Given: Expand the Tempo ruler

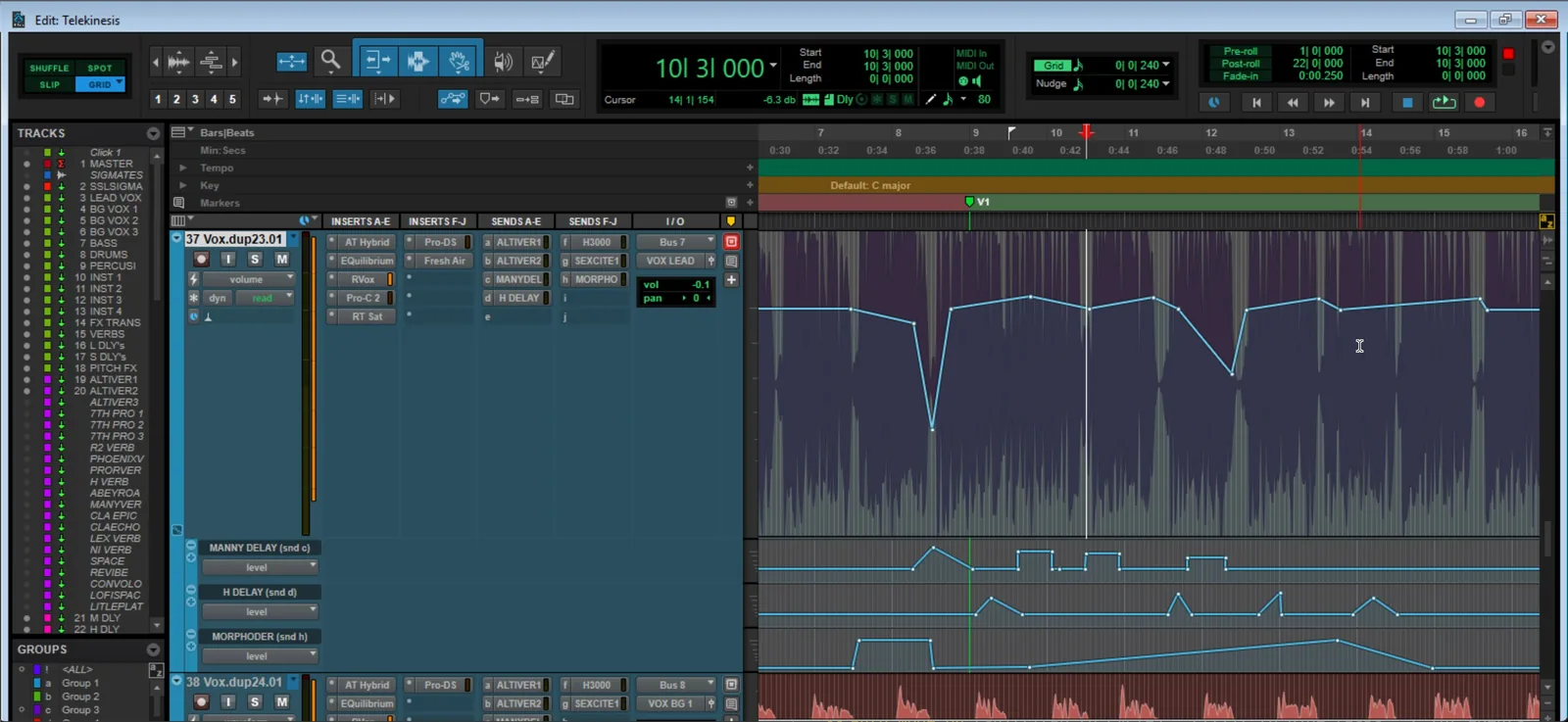Looking at the screenshot, I should [182, 168].
